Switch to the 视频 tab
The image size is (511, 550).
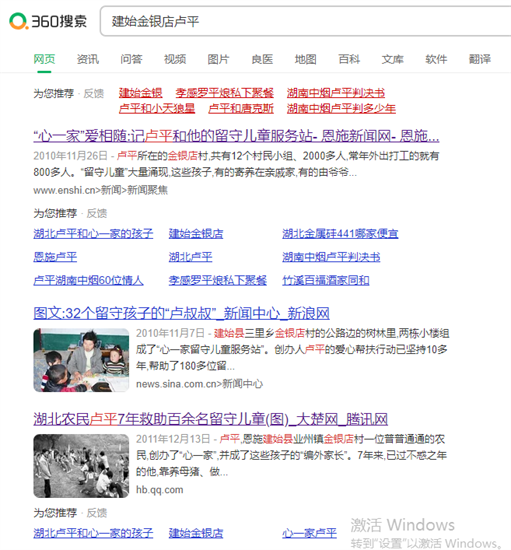click(x=175, y=59)
